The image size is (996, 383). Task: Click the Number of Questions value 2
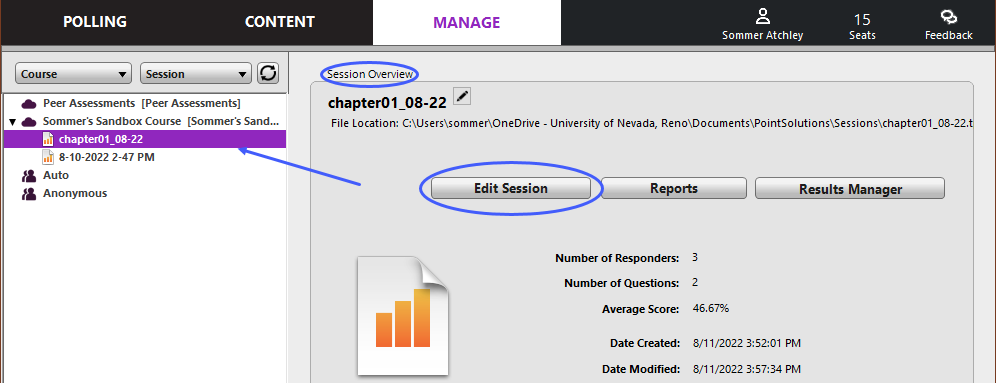pos(695,283)
